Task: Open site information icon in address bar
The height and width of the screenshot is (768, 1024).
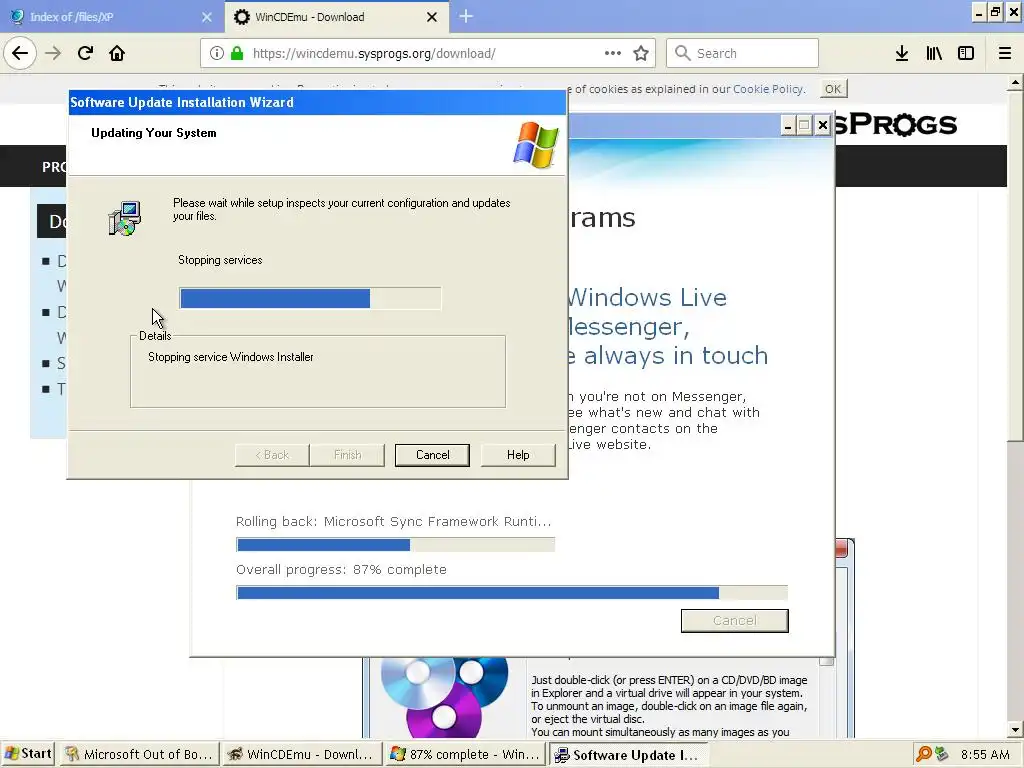Action: coord(217,53)
